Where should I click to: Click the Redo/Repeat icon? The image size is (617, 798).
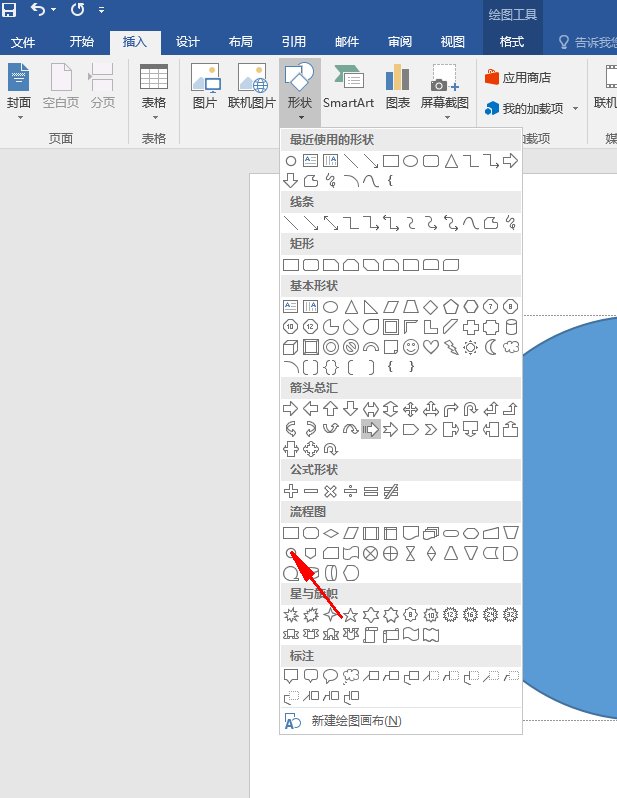tap(77, 9)
